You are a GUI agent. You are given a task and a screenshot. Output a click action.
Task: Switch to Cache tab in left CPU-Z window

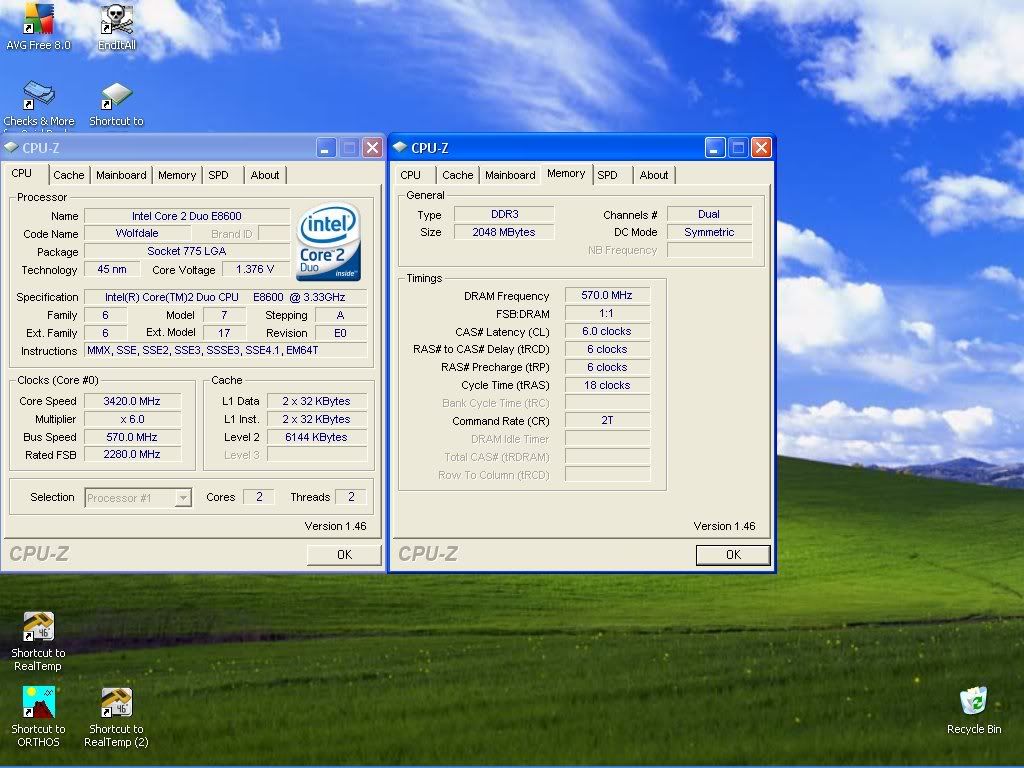pos(69,175)
